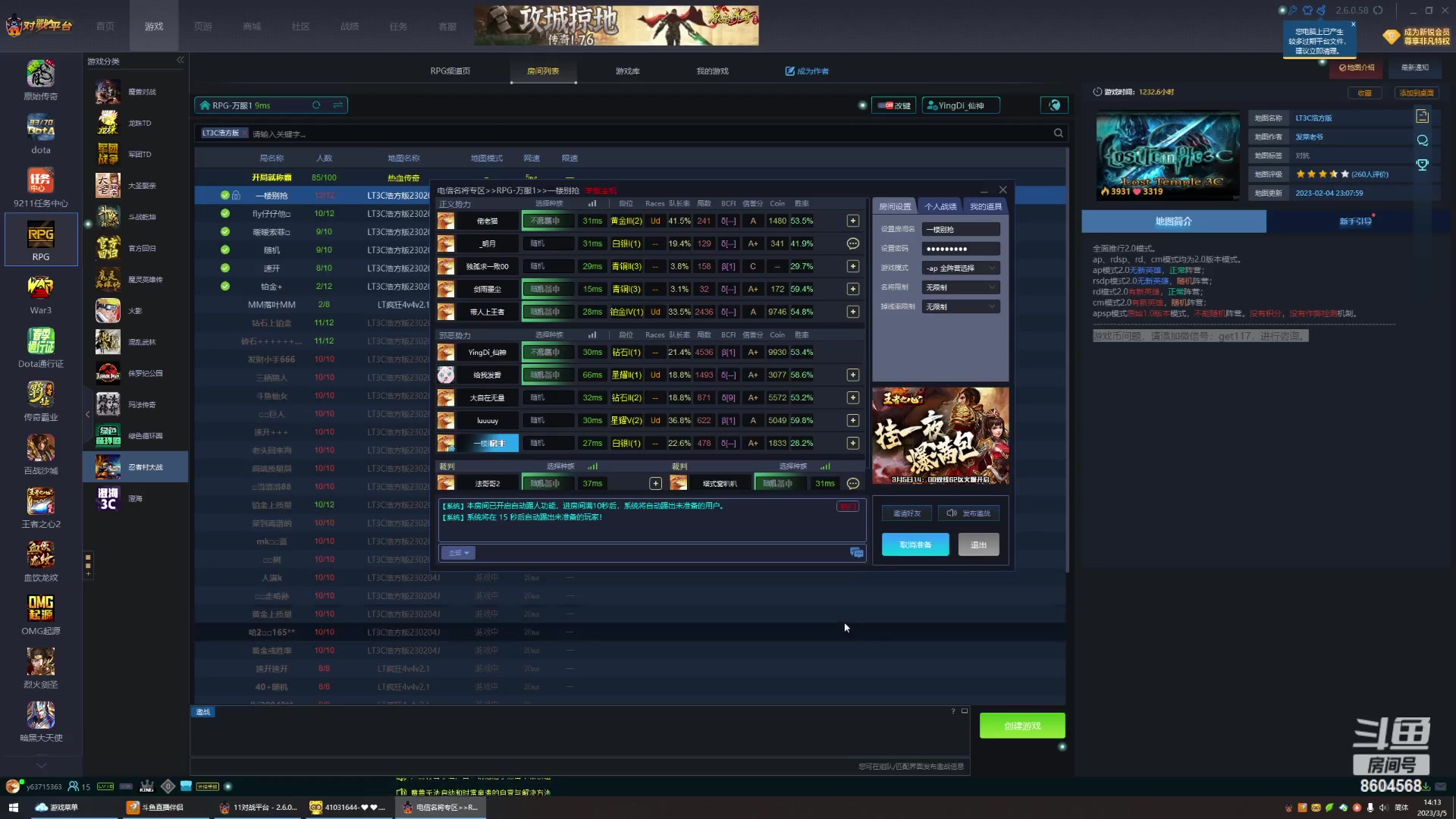
Task: Click the Lost Temple 3C map thumbnail
Action: (x=1168, y=156)
